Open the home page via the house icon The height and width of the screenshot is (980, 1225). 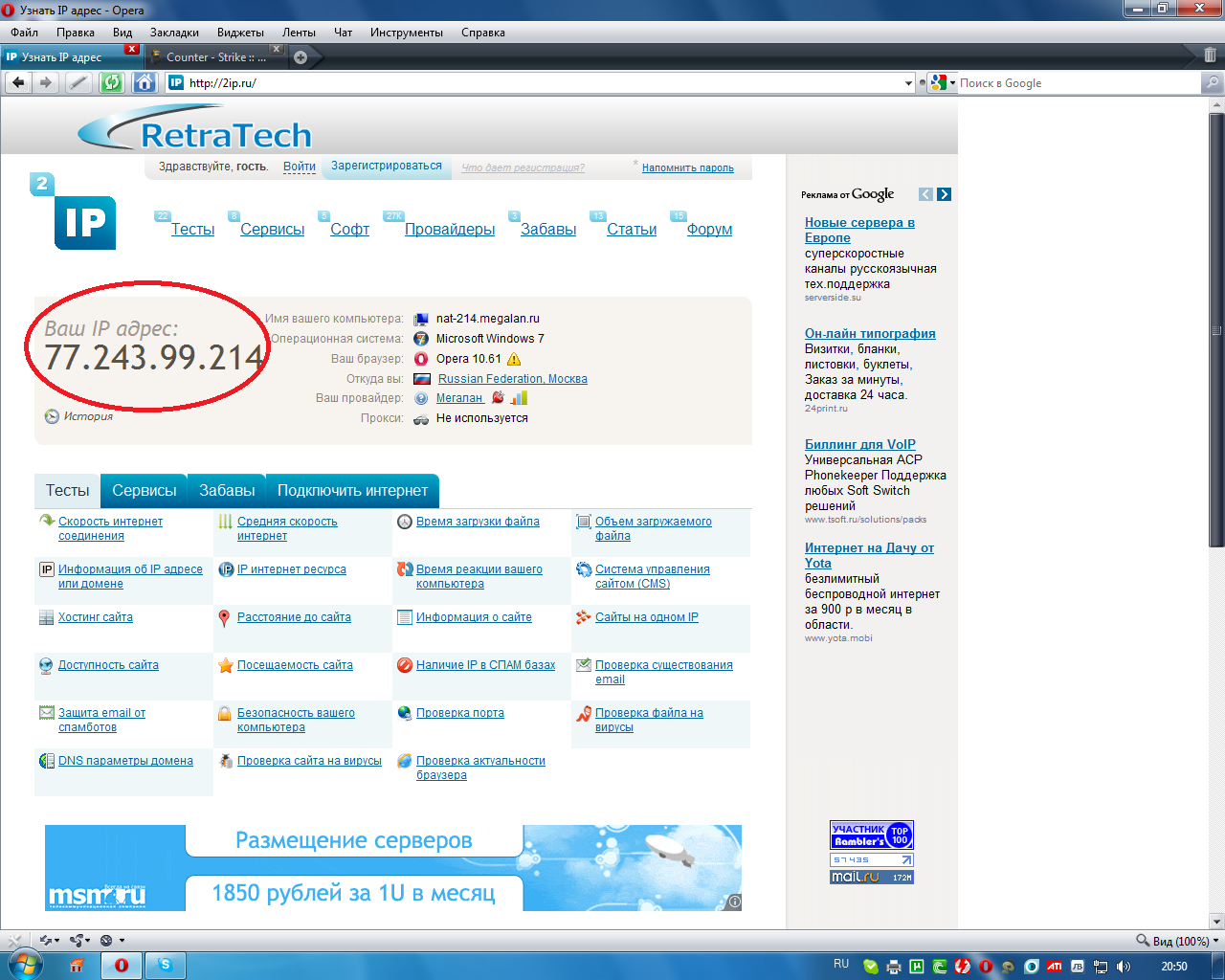tap(145, 82)
